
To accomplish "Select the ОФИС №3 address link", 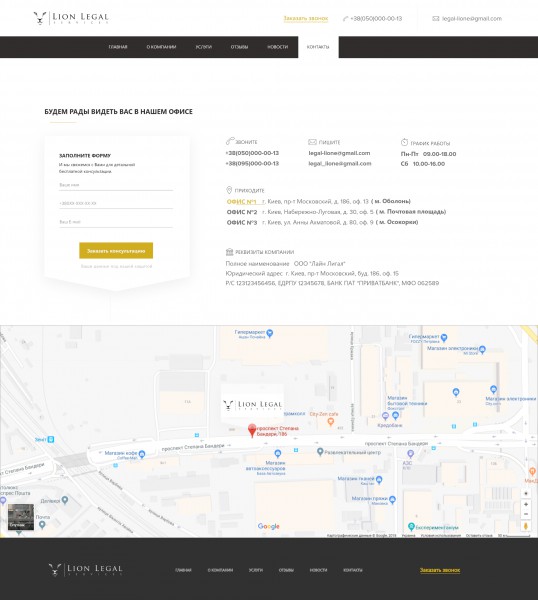I will click(x=242, y=222).
